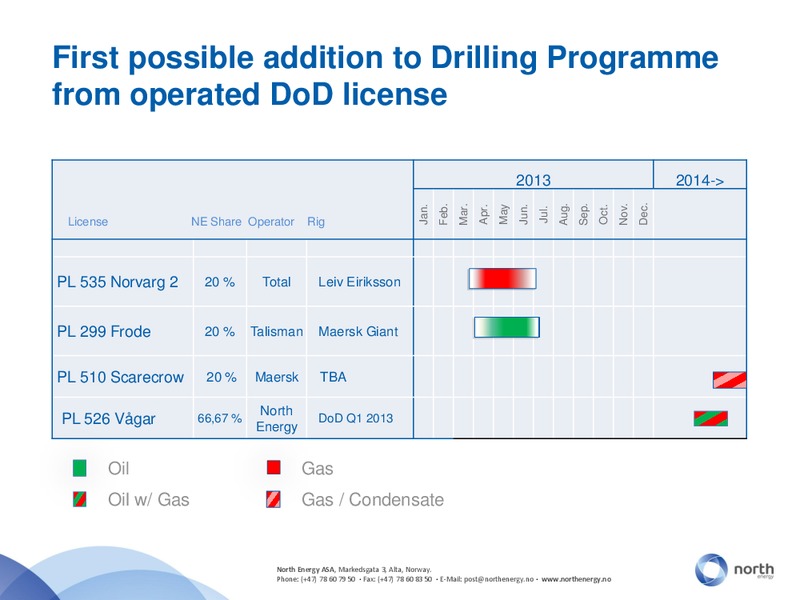800x600 pixels.
Task: Click the 'Maersk' operator cell
Action: (277, 377)
